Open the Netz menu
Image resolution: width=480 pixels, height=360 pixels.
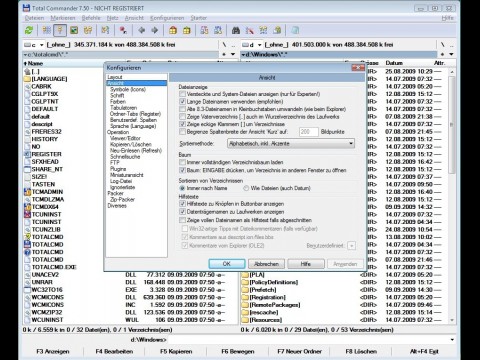coord(113,18)
